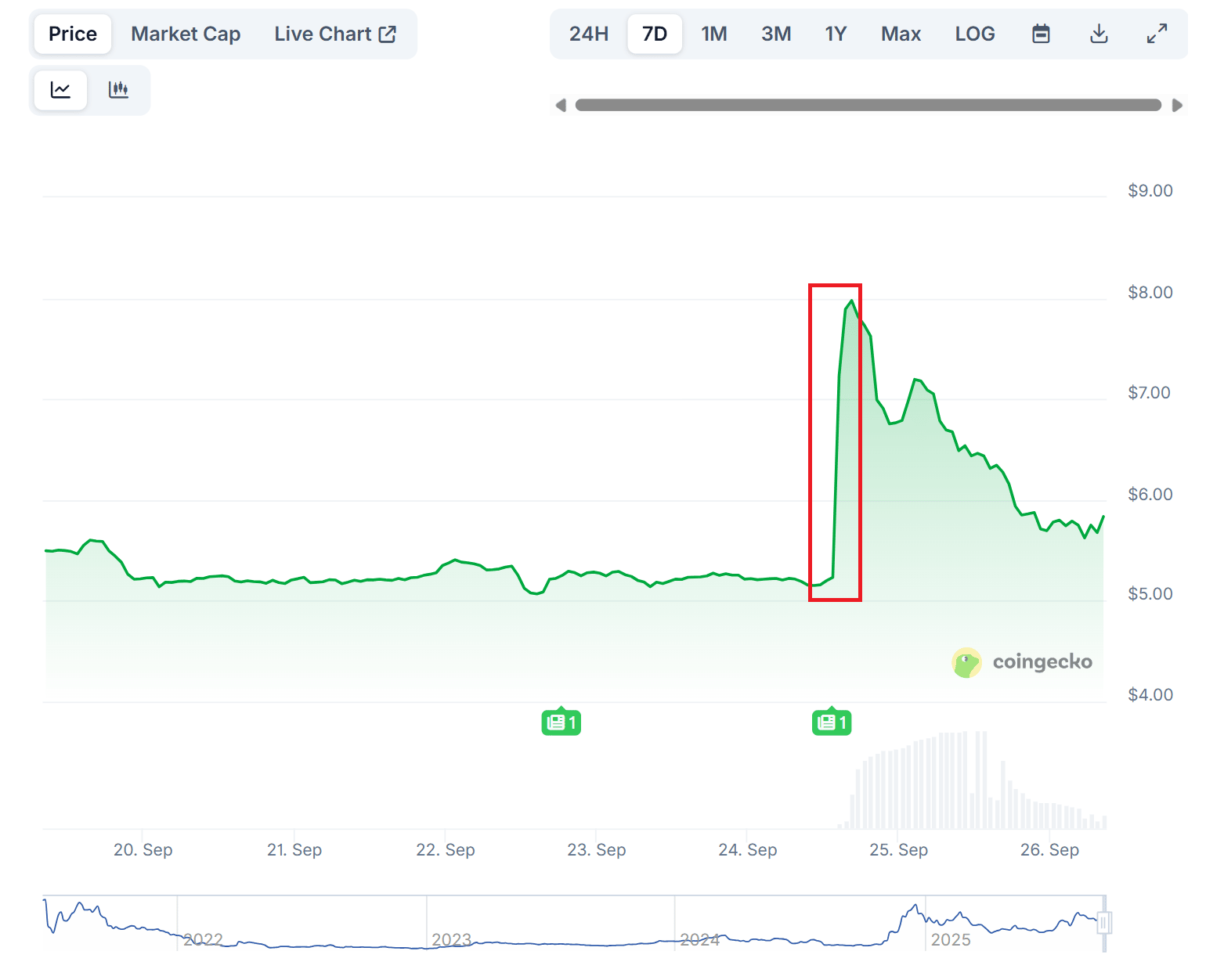Click the 2024 label in the navigator timeline
This screenshot has width=1206, height=980.
pyautogui.click(x=700, y=939)
